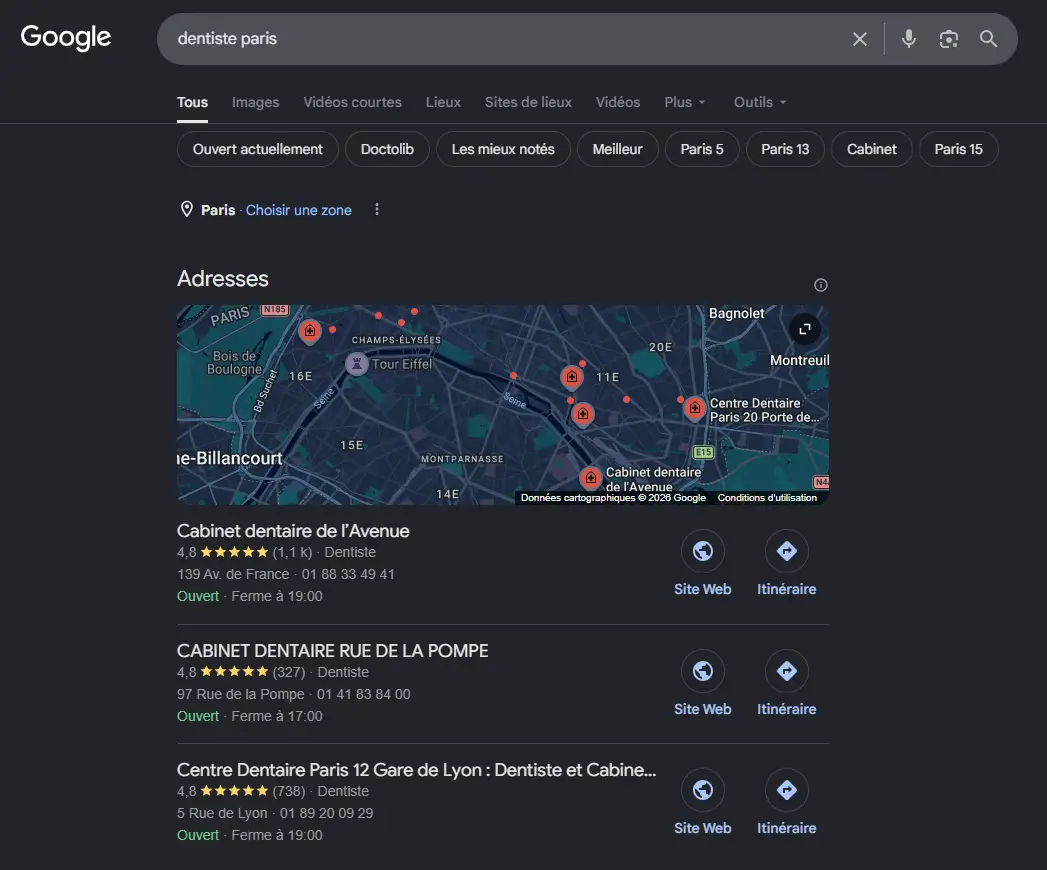Select the Meilleur filter chip
This screenshot has height=870, width=1047.
pos(618,149)
